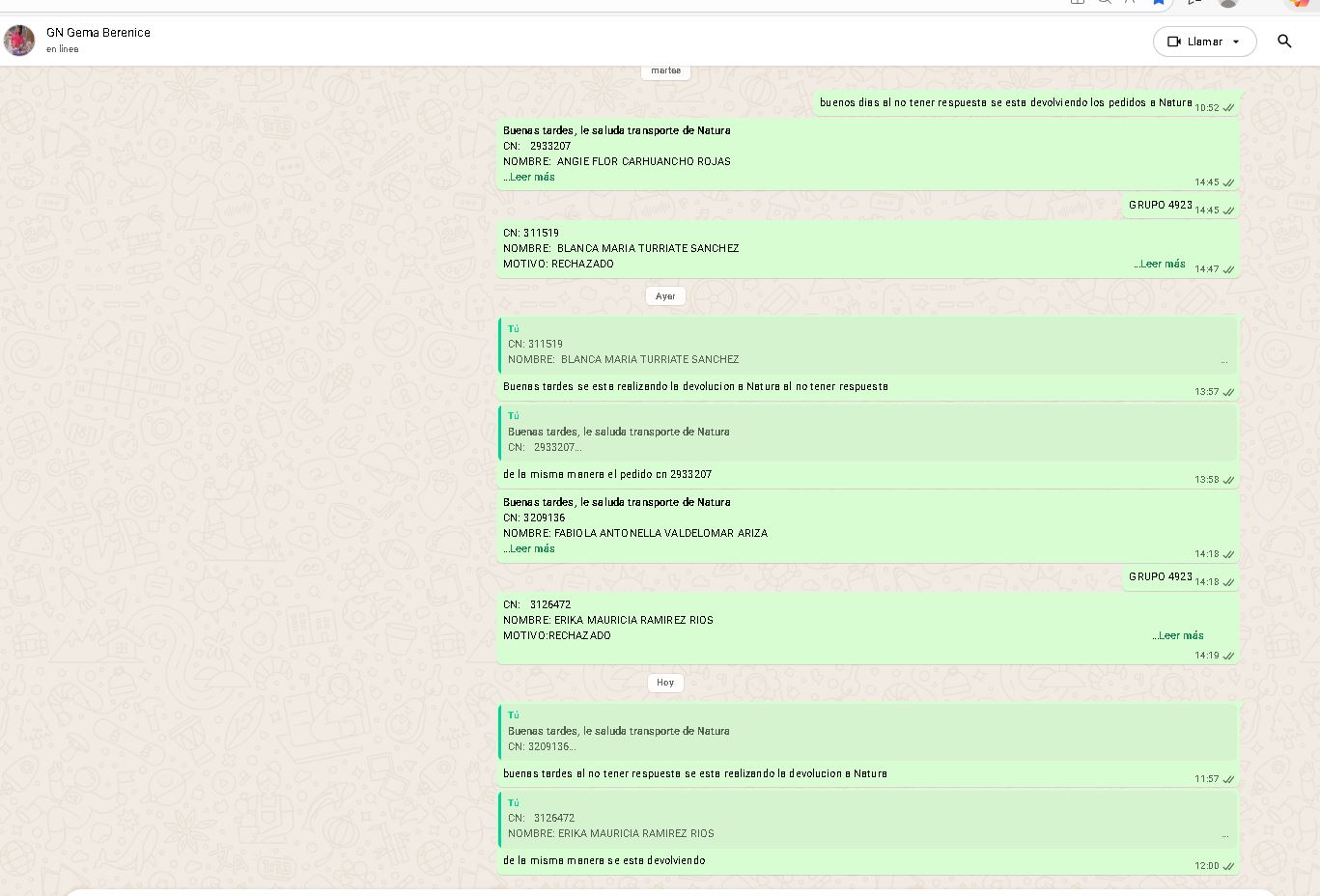1320x896 pixels.
Task: Expand the Llamar dropdown arrow
Action: tap(1236, 42)
